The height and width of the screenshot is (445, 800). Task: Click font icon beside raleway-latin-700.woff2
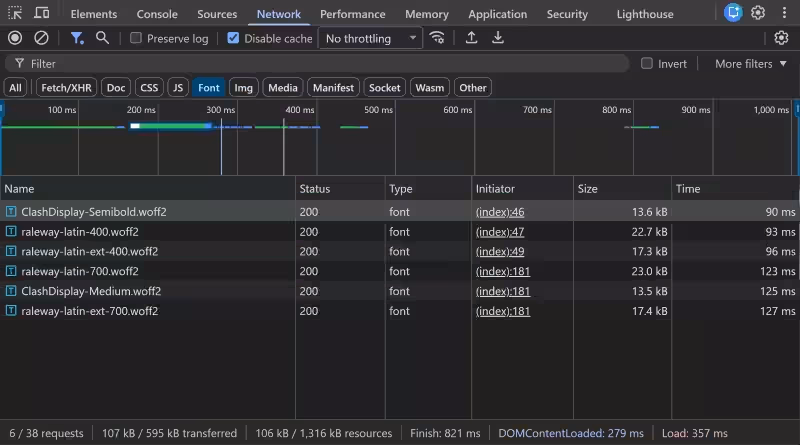point(11,271)
